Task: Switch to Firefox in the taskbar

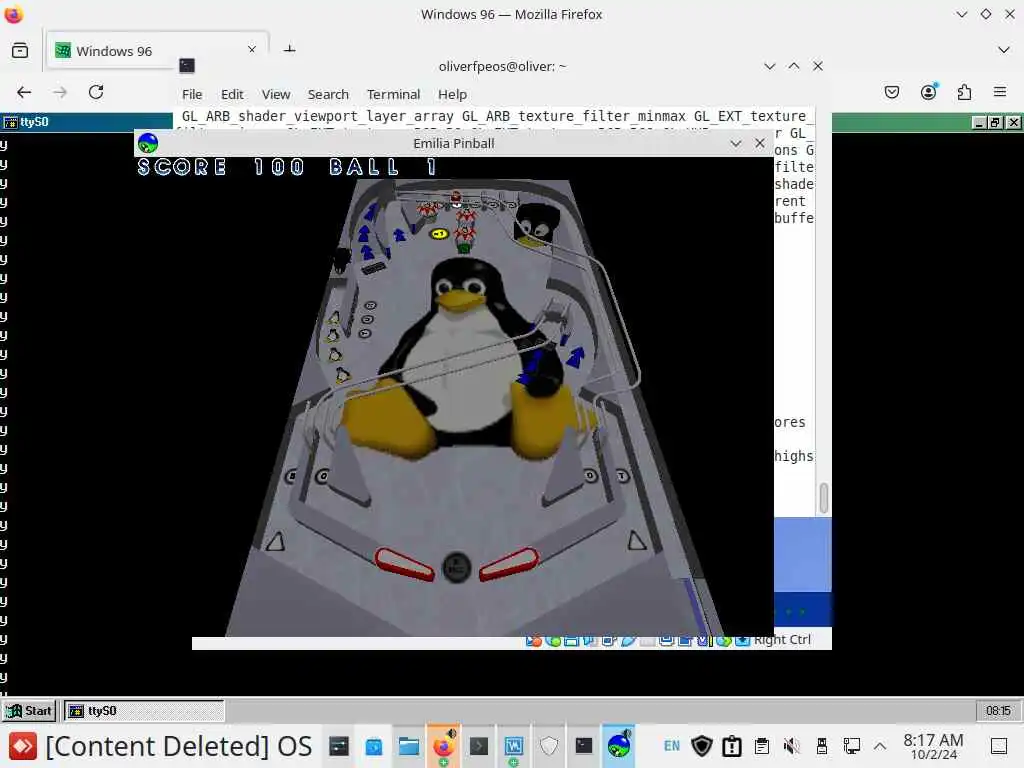Action: [443, 746]
